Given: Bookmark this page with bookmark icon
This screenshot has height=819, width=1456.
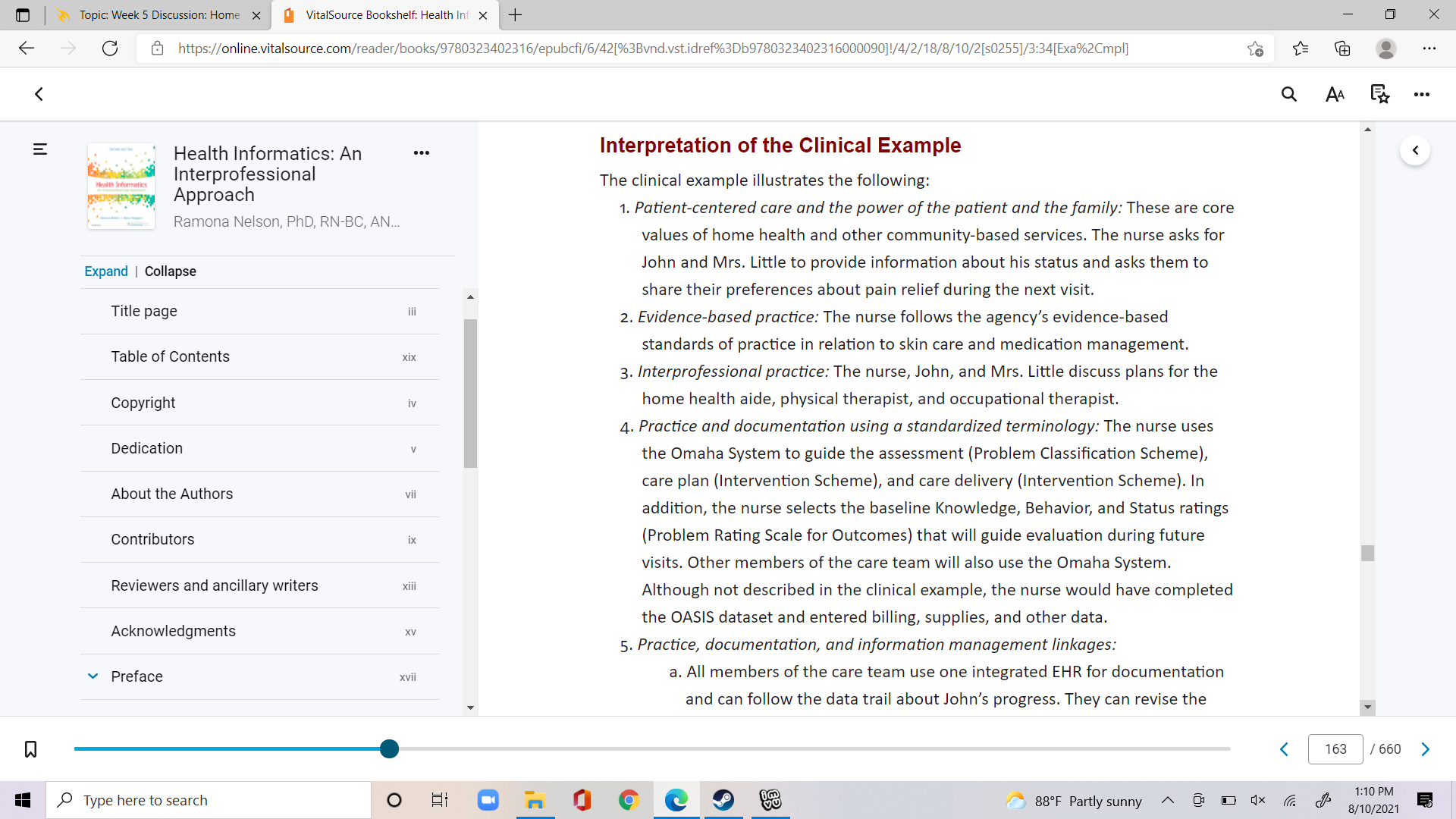Looking at the screenshot, I should [30, 749].
